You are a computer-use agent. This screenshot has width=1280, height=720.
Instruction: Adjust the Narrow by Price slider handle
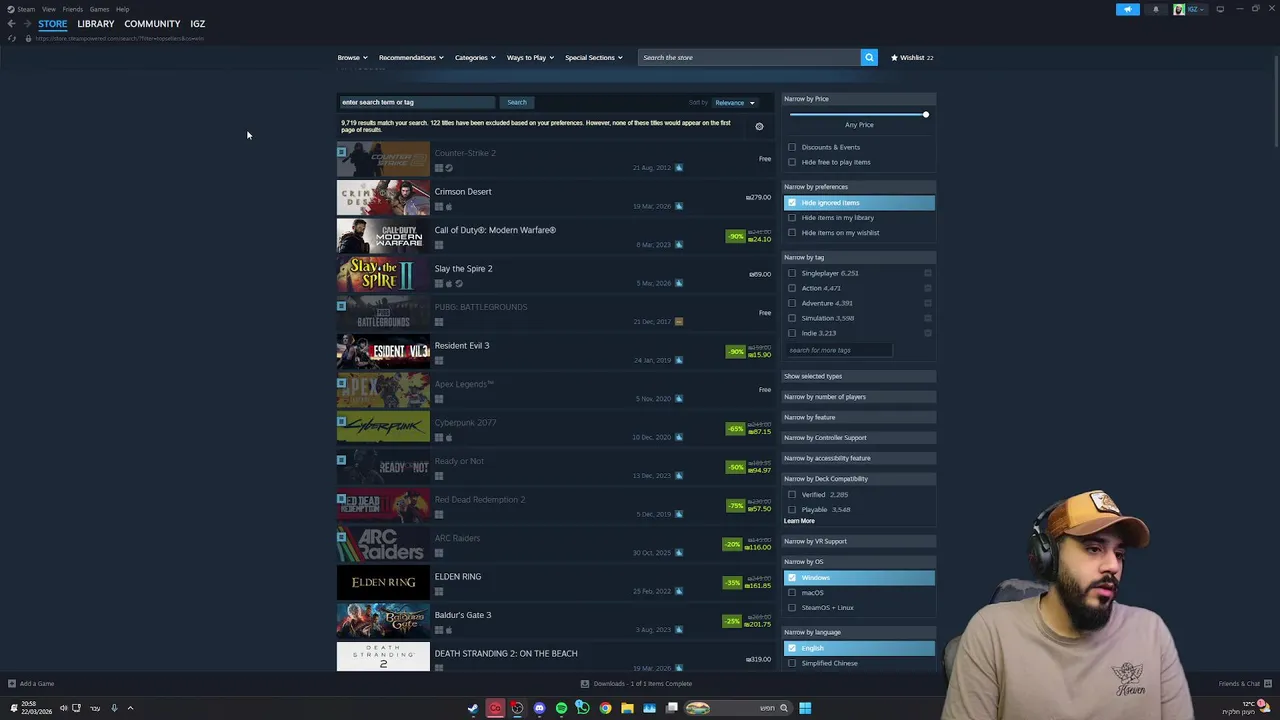click(x=926, y=114)
